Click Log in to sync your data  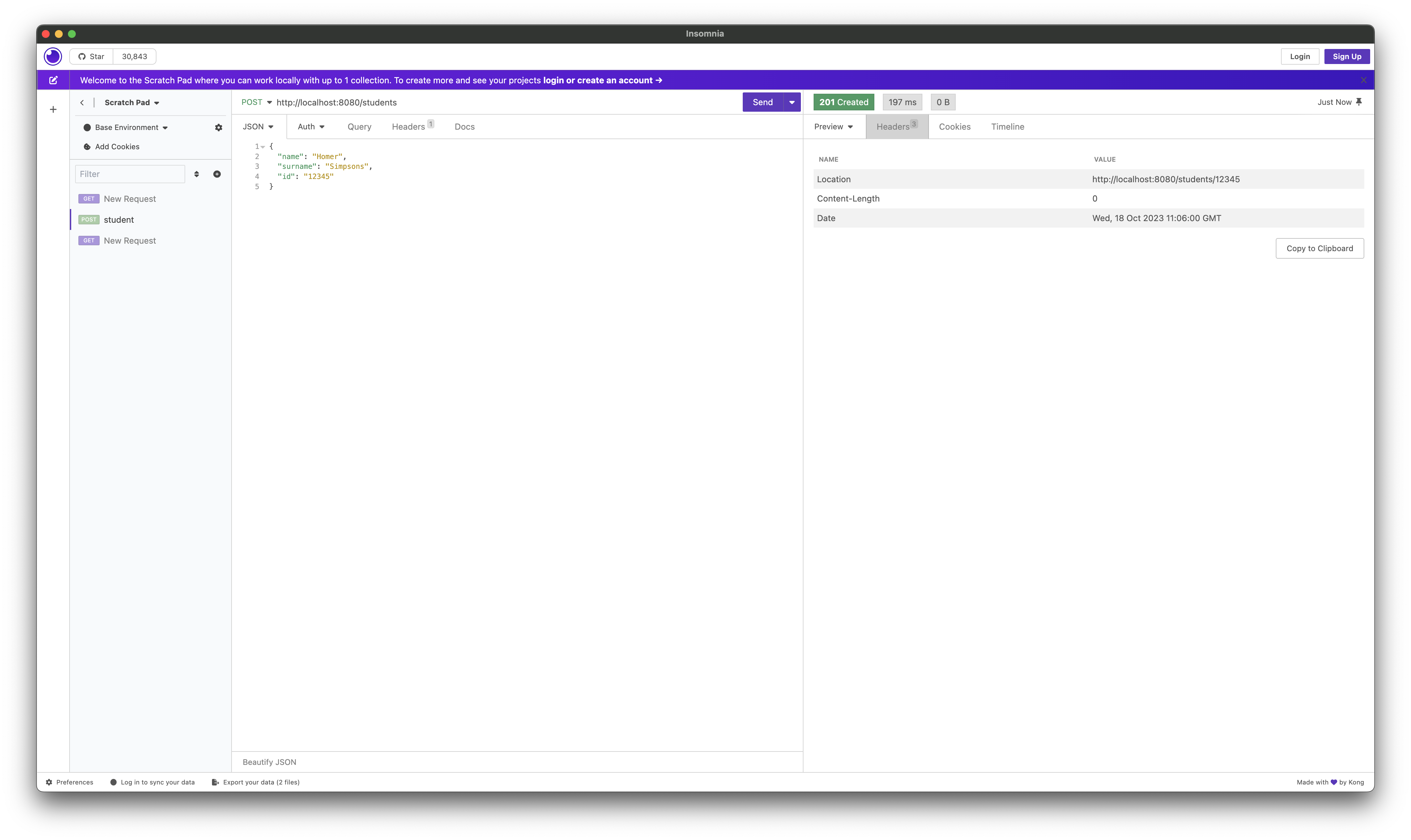click(x=152, y=782)
